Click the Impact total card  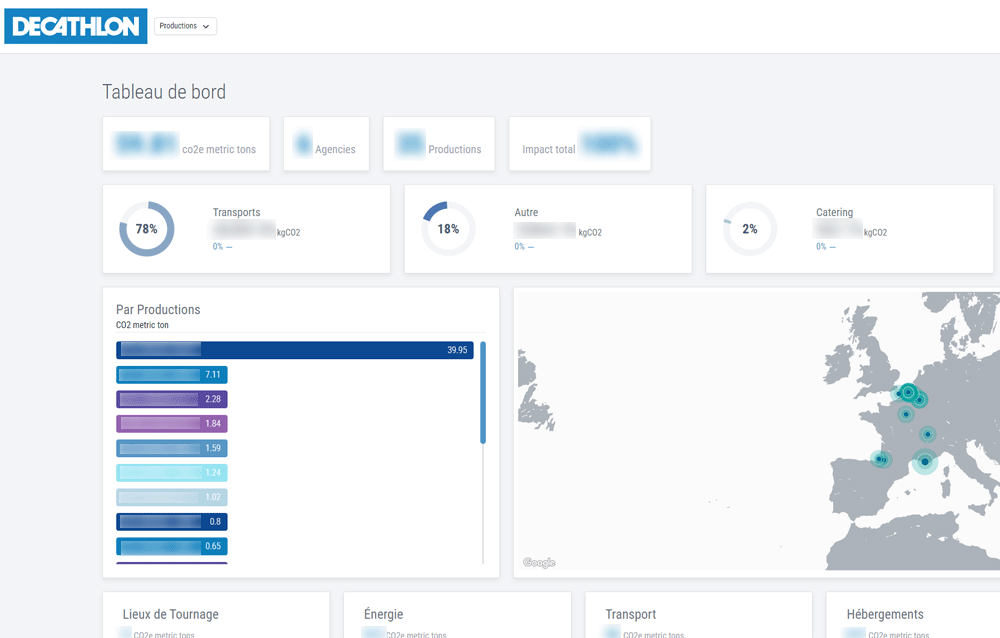(580, 144)
